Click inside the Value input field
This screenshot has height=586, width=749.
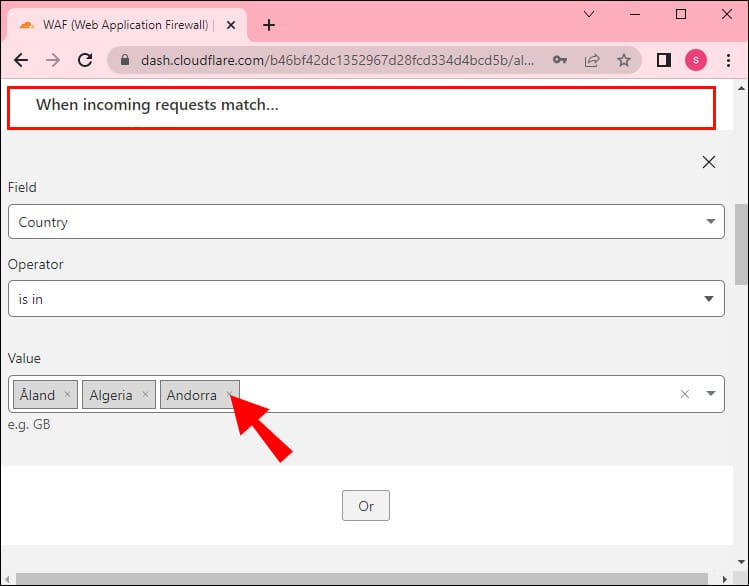[450, 394]
